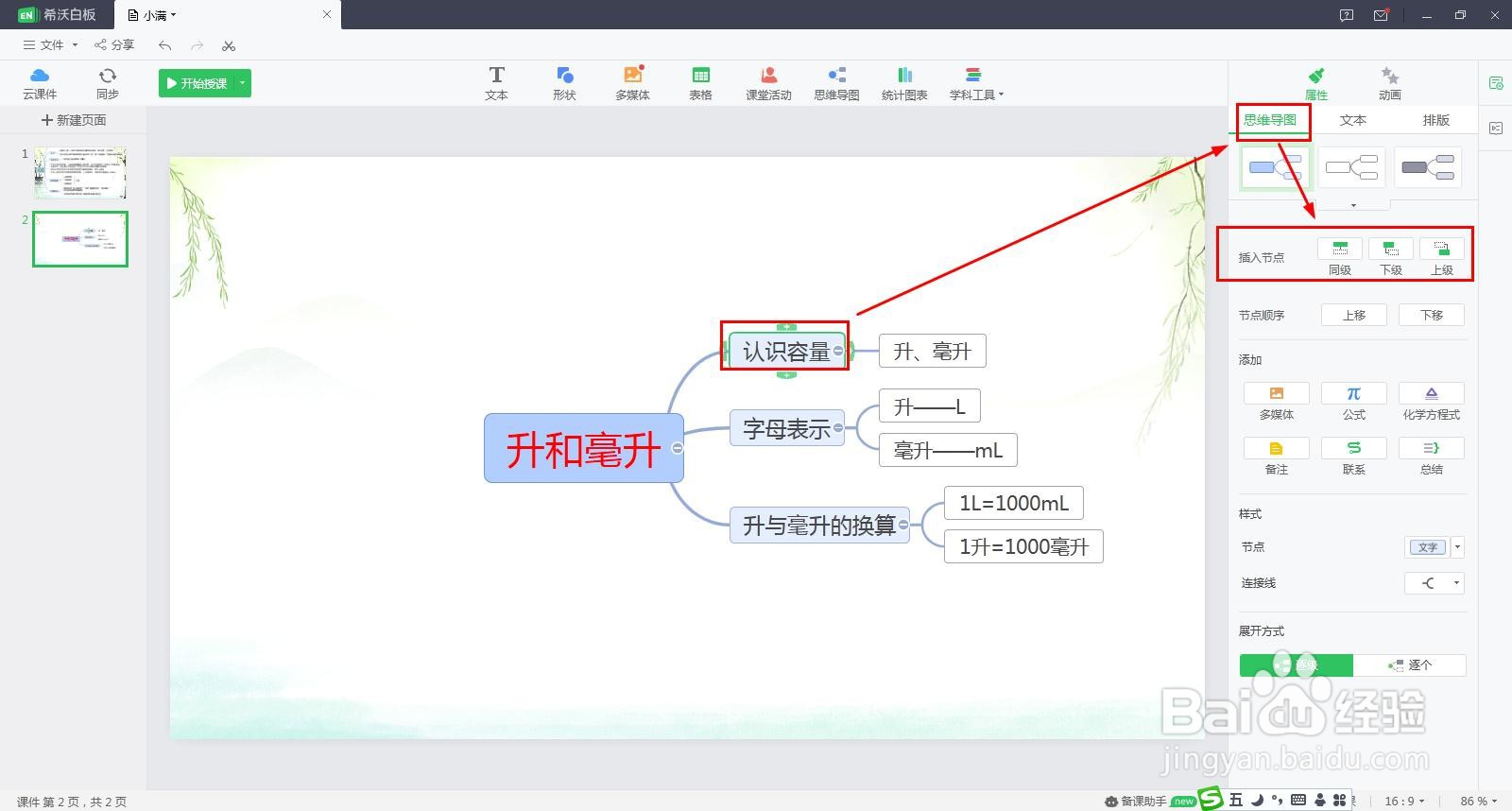
Task: Open the 动画 animation panel
Action: coord(1389,83)
